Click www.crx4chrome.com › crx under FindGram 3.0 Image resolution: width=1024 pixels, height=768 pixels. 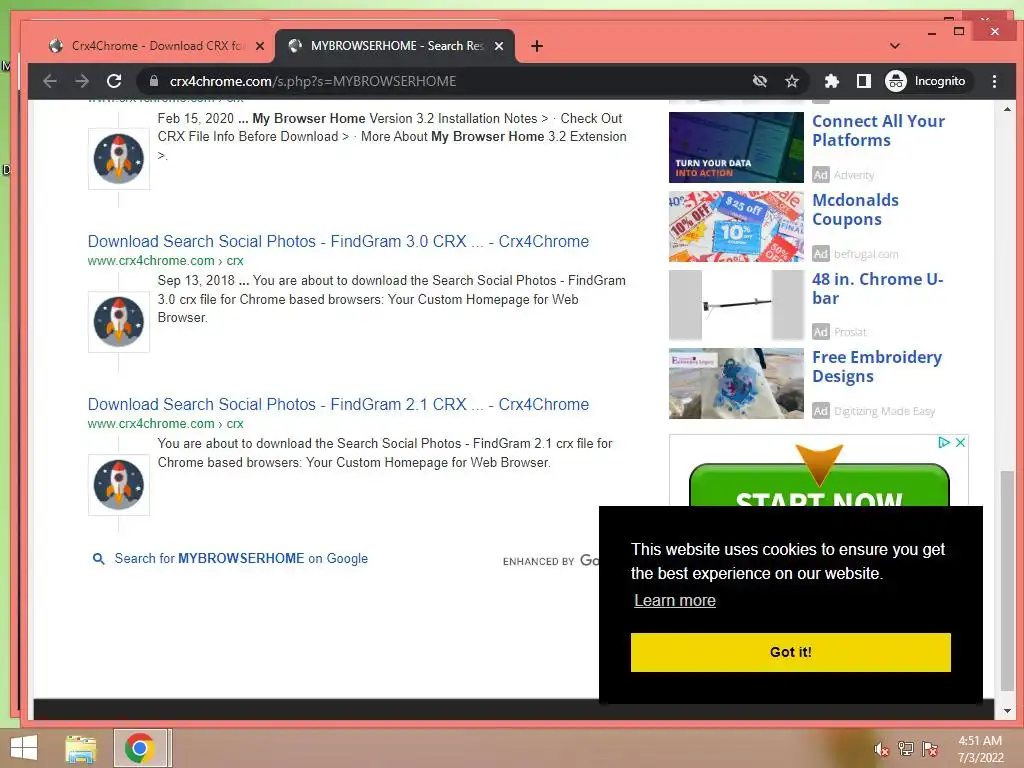click(x=165, y=261)
